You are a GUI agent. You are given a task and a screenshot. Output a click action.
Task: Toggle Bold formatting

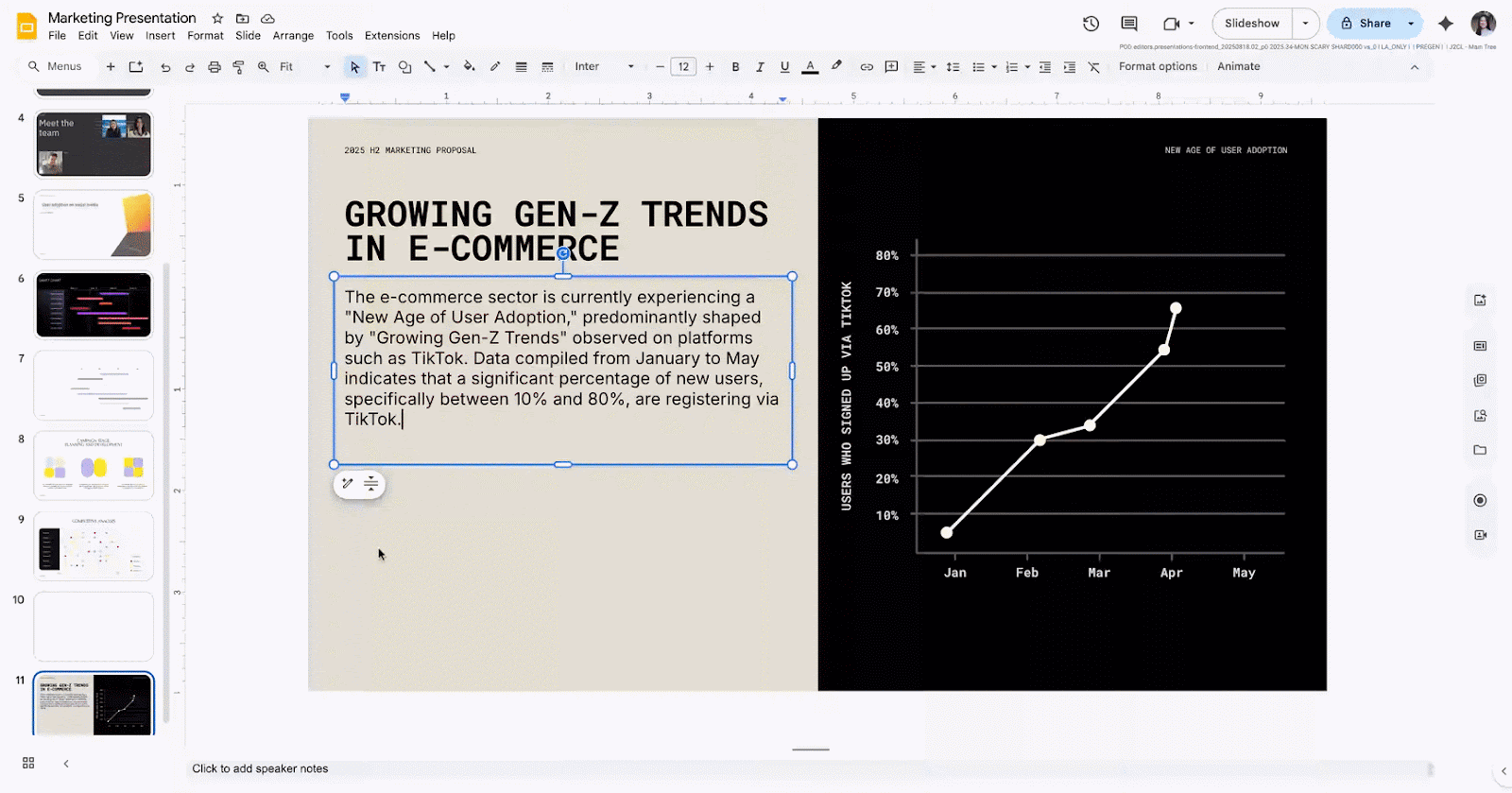pyautogui.click(x=735, y=67)
